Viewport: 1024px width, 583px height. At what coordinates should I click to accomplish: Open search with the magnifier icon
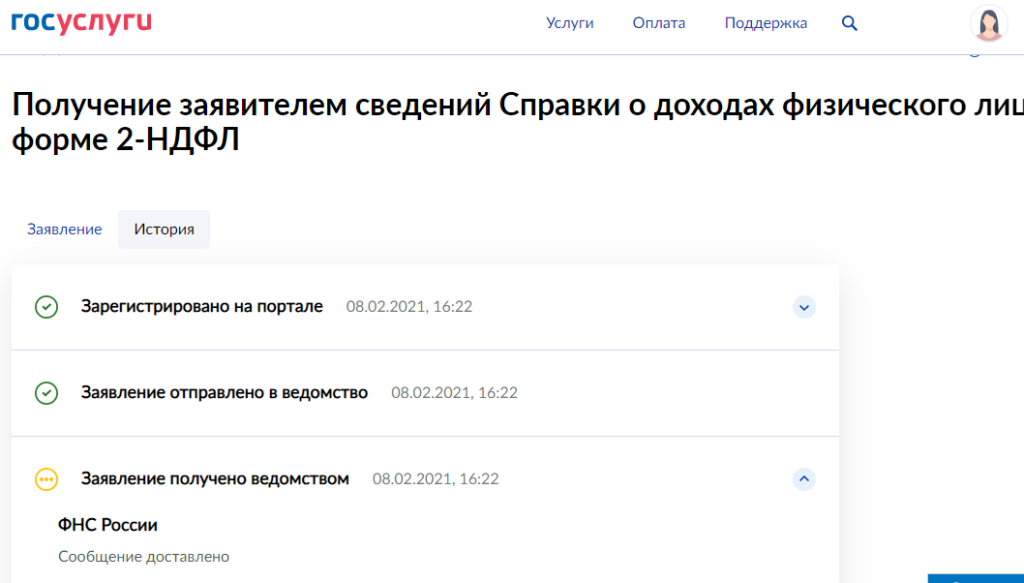coord(849,23)
